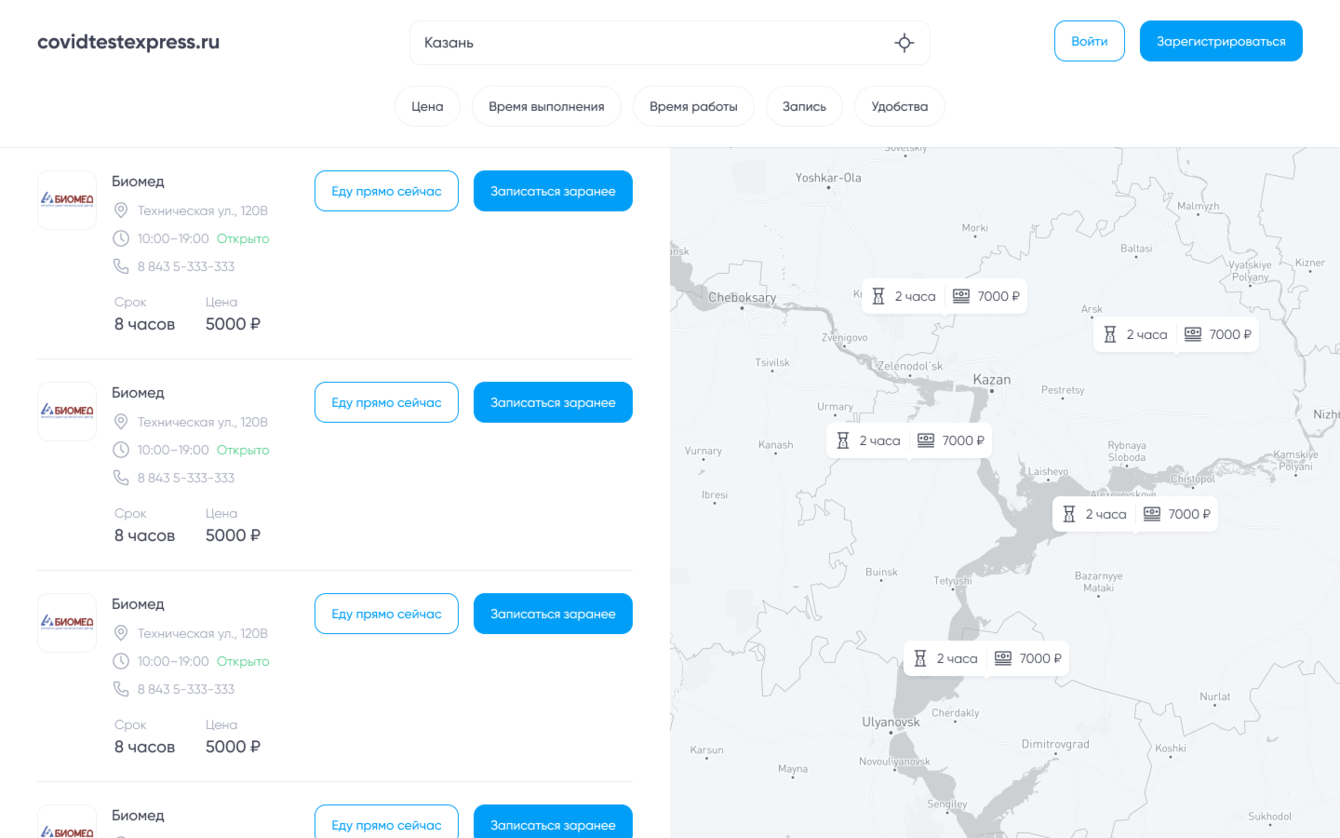The image size is (1340, 838).
Task: Expand the Время работы filter
Action: point(693,106)
